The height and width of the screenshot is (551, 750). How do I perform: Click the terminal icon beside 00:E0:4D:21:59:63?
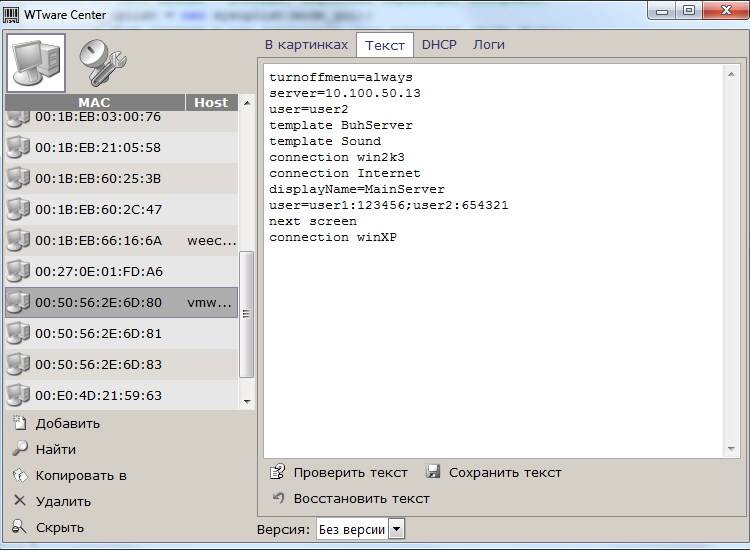pos(18,396)
